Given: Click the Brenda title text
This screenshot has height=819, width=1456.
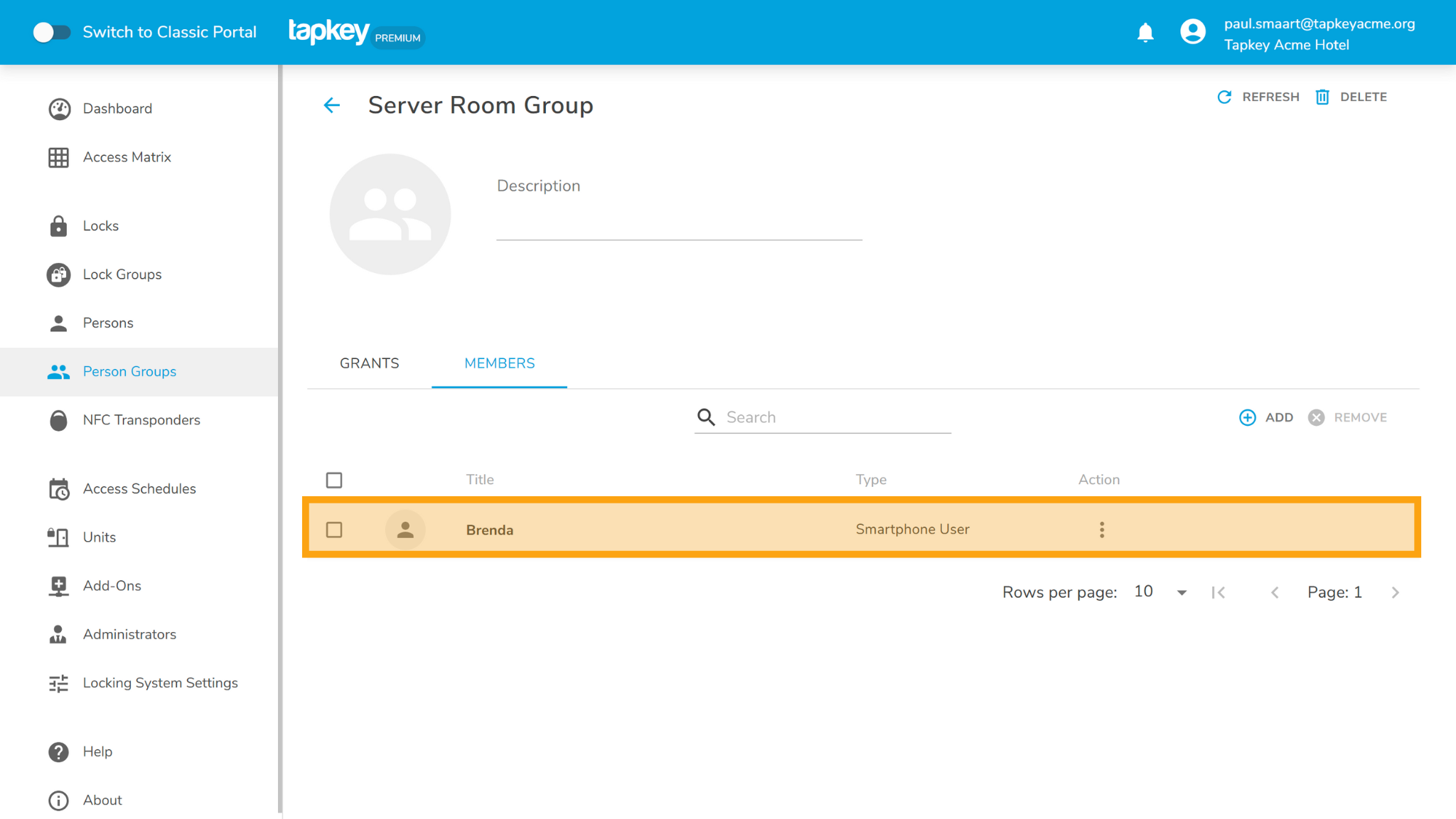Looking at the screenshot, I should pos(490,530).
